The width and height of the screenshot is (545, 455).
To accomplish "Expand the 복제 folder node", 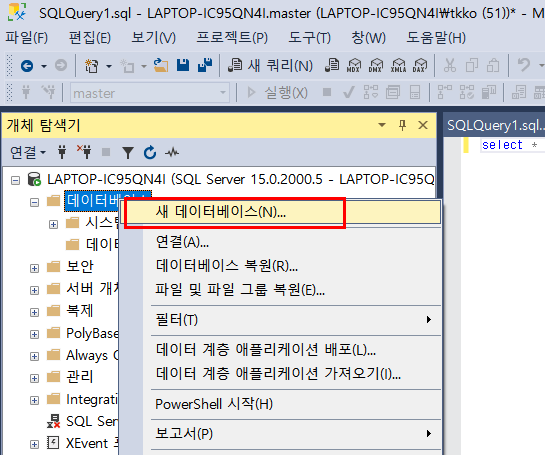I will click(34, 312).
